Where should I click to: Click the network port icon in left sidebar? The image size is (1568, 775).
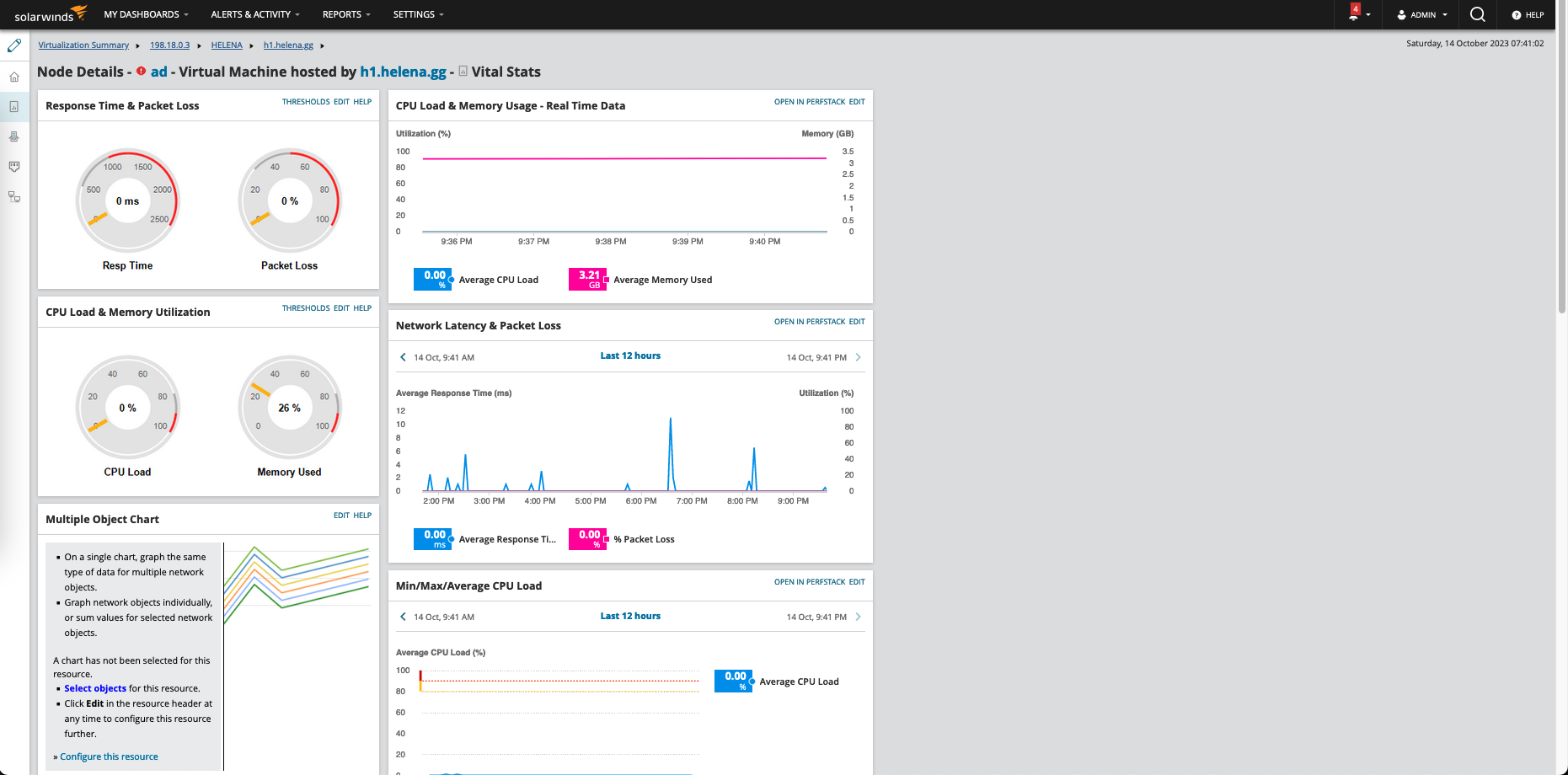pos(14,167)
